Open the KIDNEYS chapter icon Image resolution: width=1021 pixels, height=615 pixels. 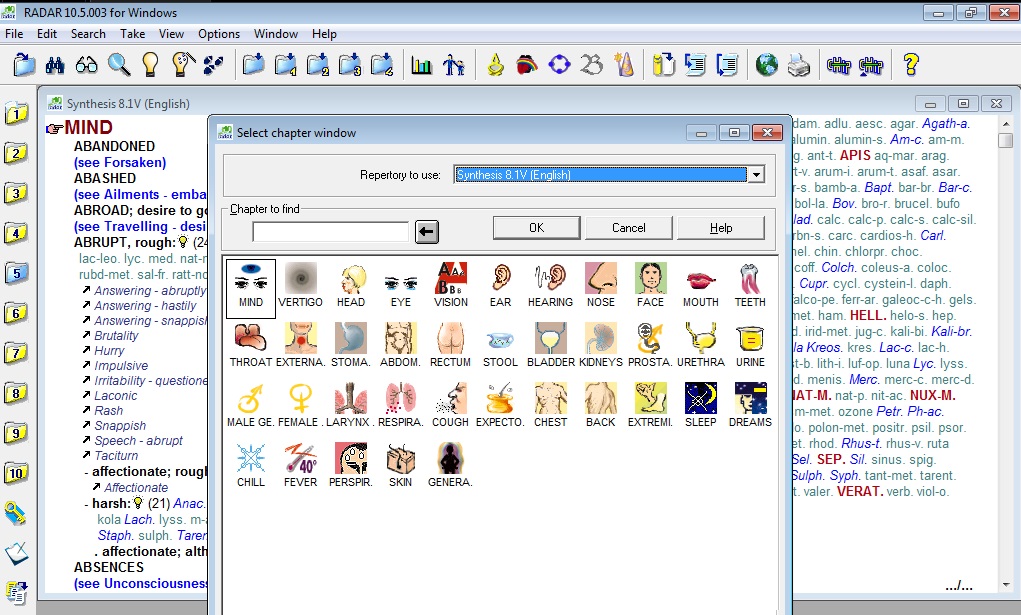600,347
